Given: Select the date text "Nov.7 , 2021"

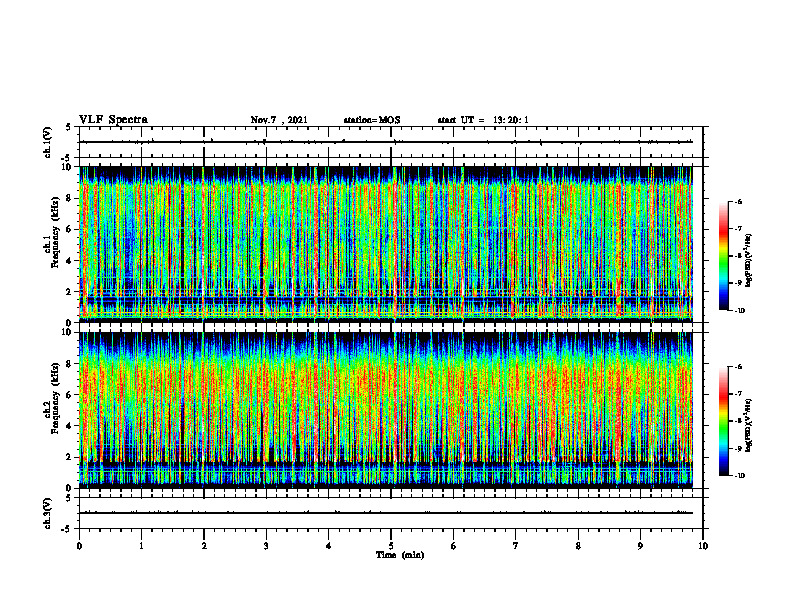Looking at the screenshot, I should [x=279, y=120].
